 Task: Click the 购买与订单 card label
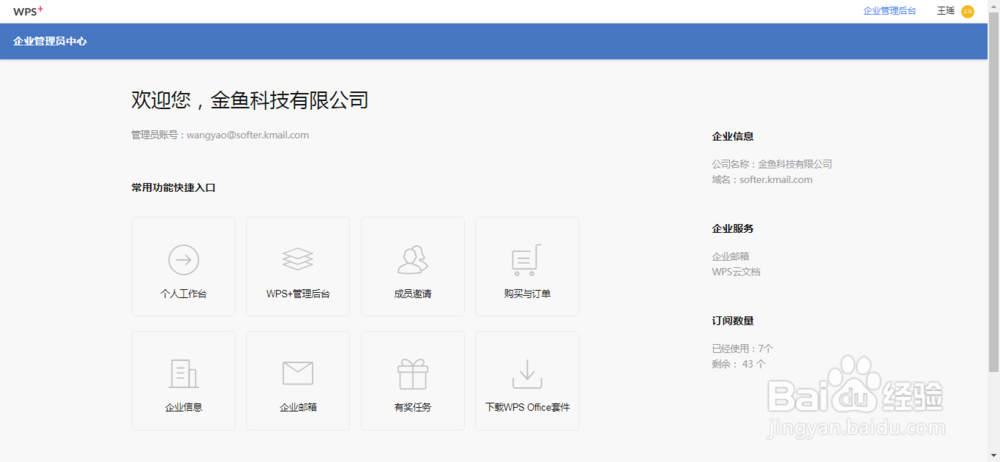(x=527, y=294)
